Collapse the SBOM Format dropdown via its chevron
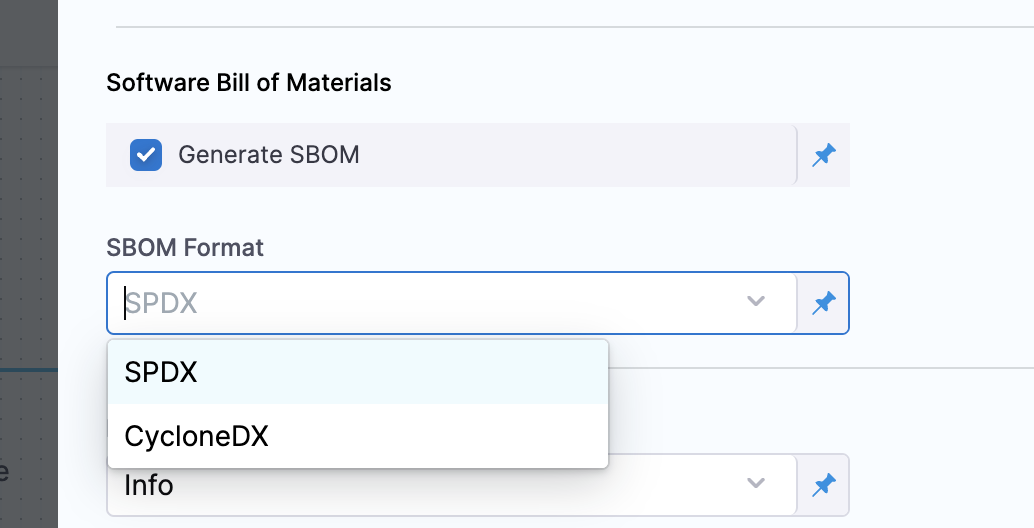This screenshot has width=1034, height=528. (756, 302)
